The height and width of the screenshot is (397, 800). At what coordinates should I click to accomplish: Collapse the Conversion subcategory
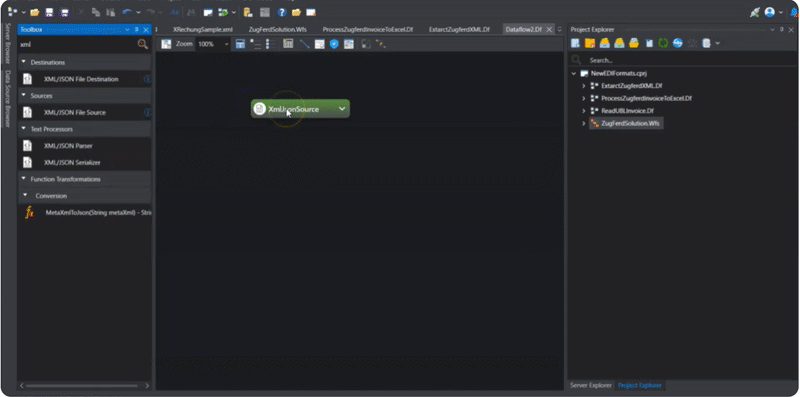click(26, 195)
